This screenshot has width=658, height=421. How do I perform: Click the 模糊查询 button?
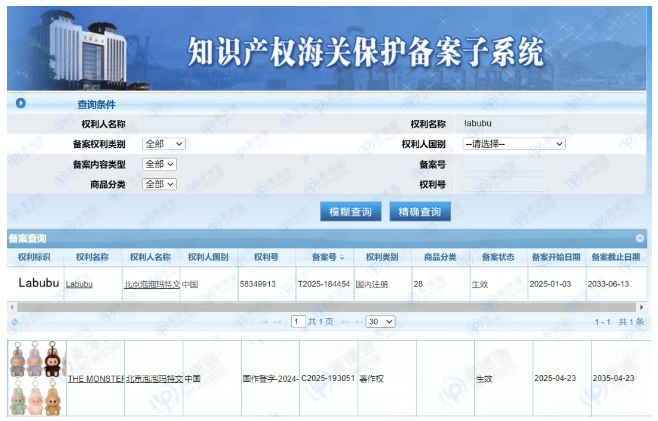click(351, 212)
